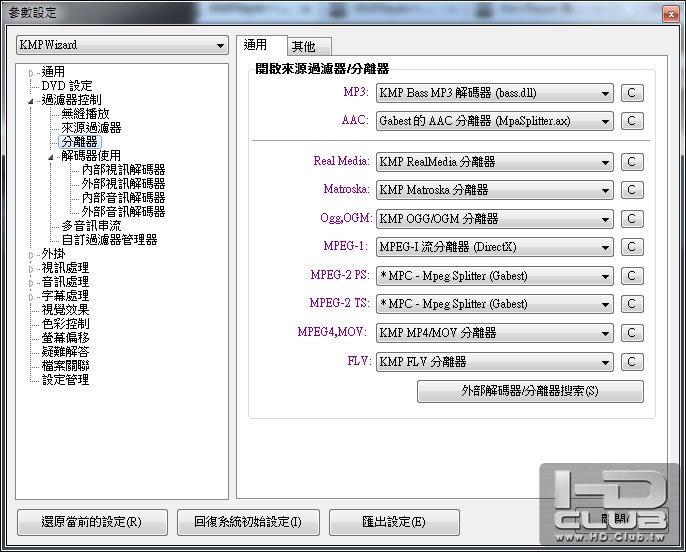Viewport: 686px width, 552px height.
Task: Click the C button for MPEG-2 TS
Action: coord(632,304)
